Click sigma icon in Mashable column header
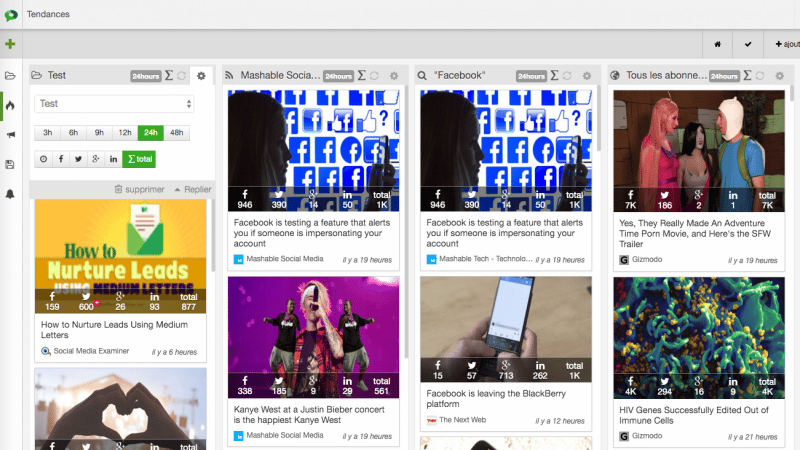This screenshot has width=800, height=450. pyautogui.click(x=362, y=76)
